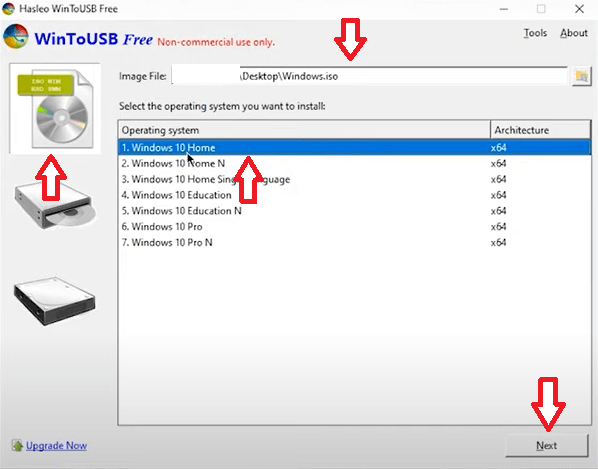This screenshot has height=469, width=598.
Task: Open the Tools menu
Action: pos(535,33)
